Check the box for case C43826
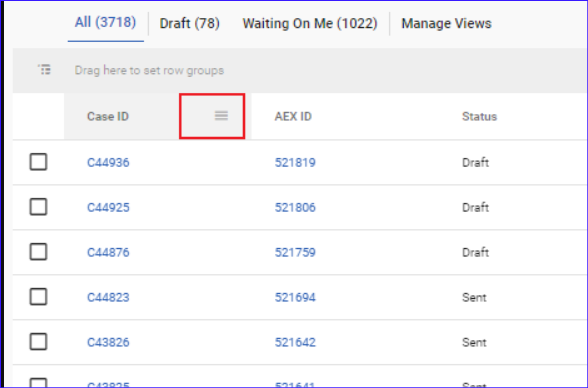 38,342
